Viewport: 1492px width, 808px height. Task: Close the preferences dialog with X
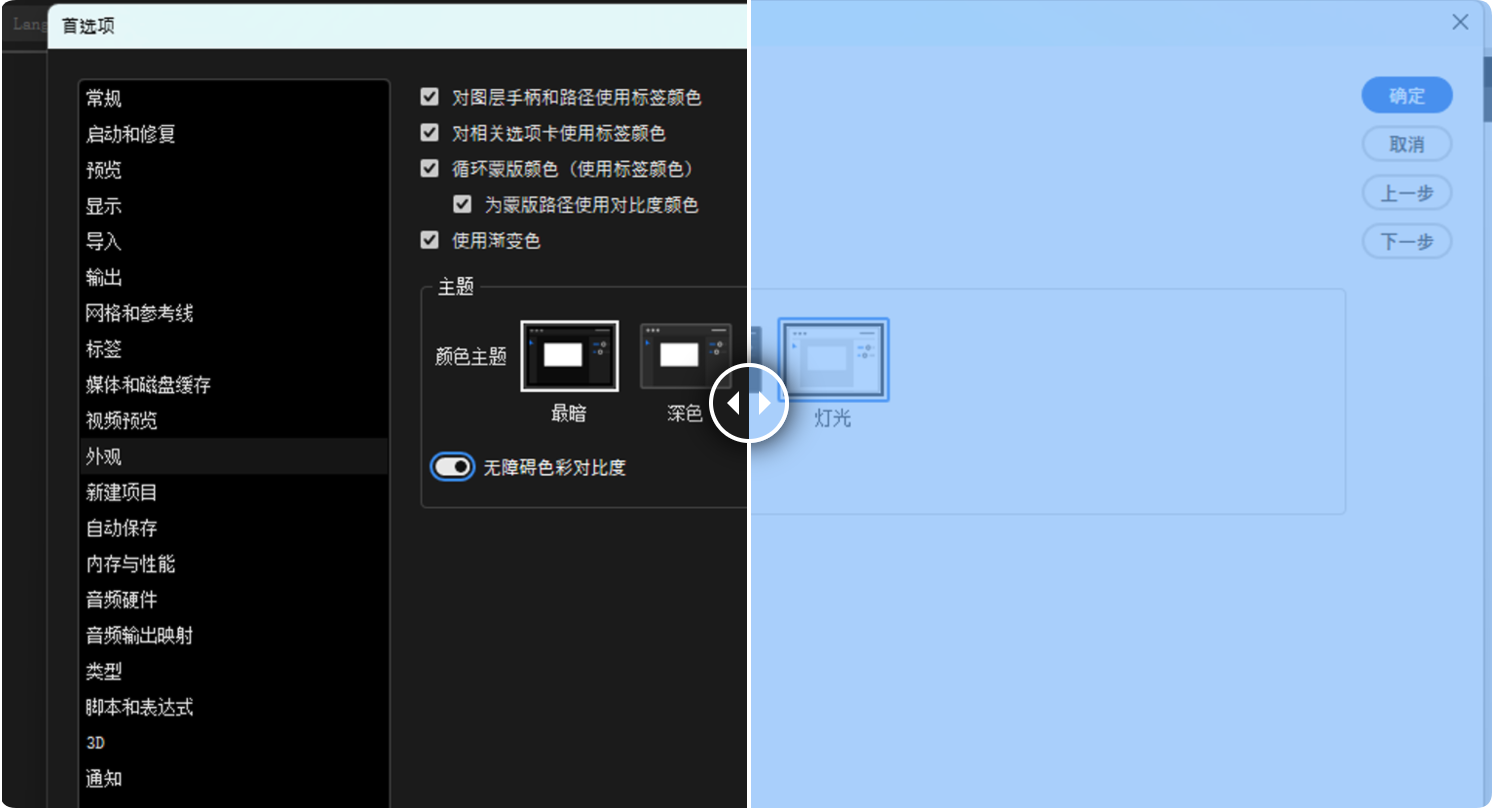[1460, 22]
